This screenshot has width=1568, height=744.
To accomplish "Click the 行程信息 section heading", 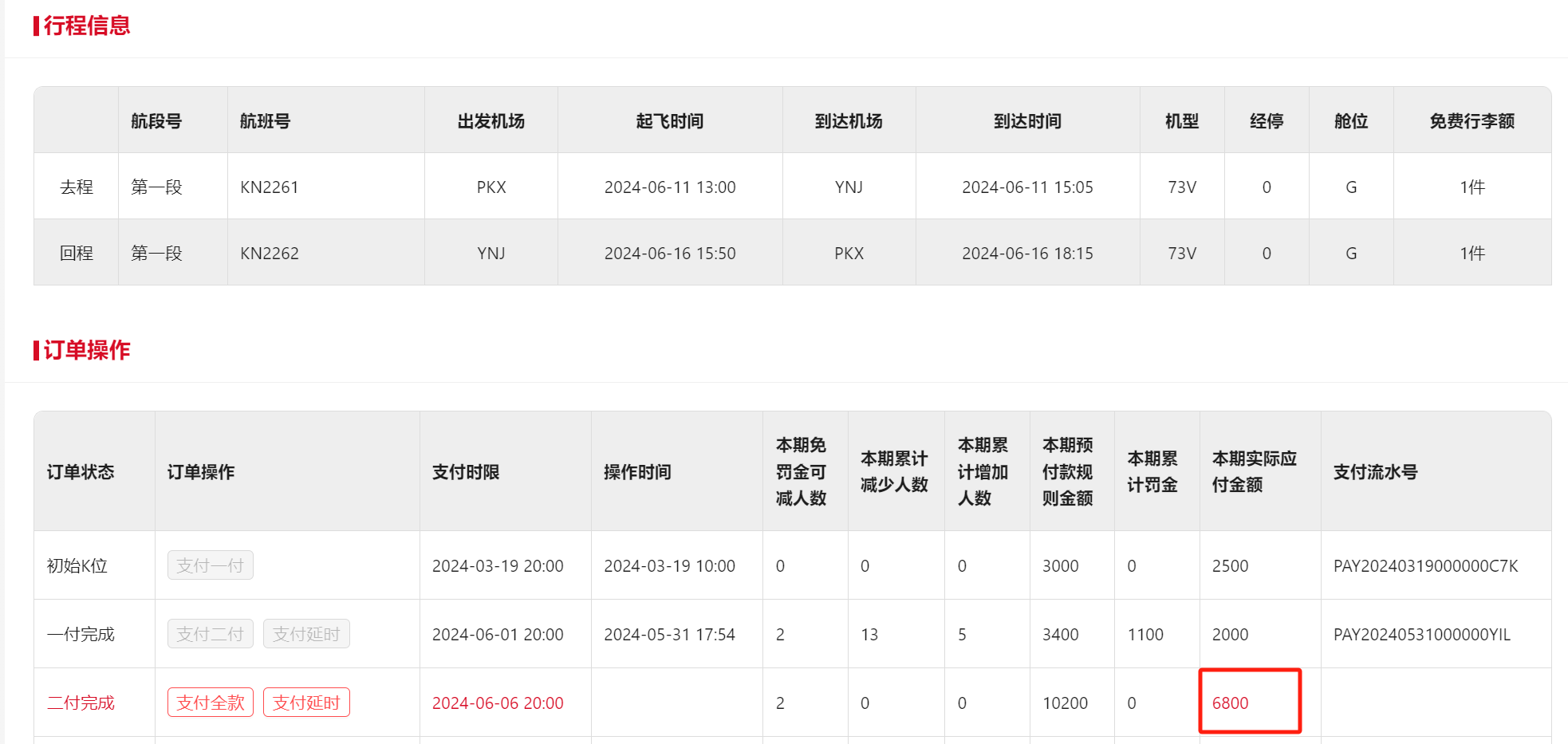I will tap(87, 26).
